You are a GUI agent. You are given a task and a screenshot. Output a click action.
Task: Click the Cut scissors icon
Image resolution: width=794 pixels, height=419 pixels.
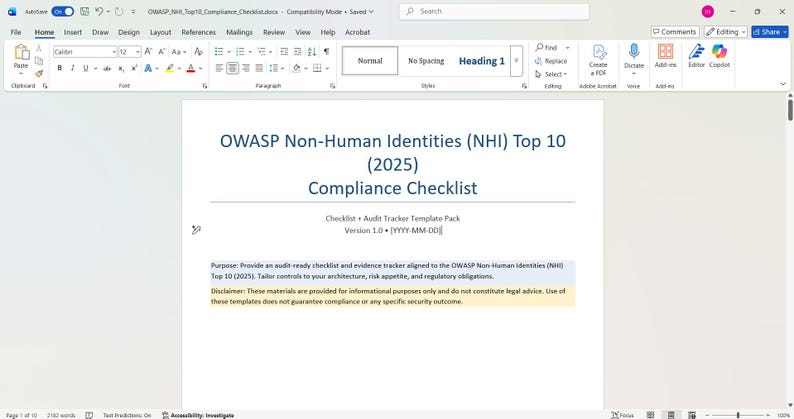coord(39,48)
